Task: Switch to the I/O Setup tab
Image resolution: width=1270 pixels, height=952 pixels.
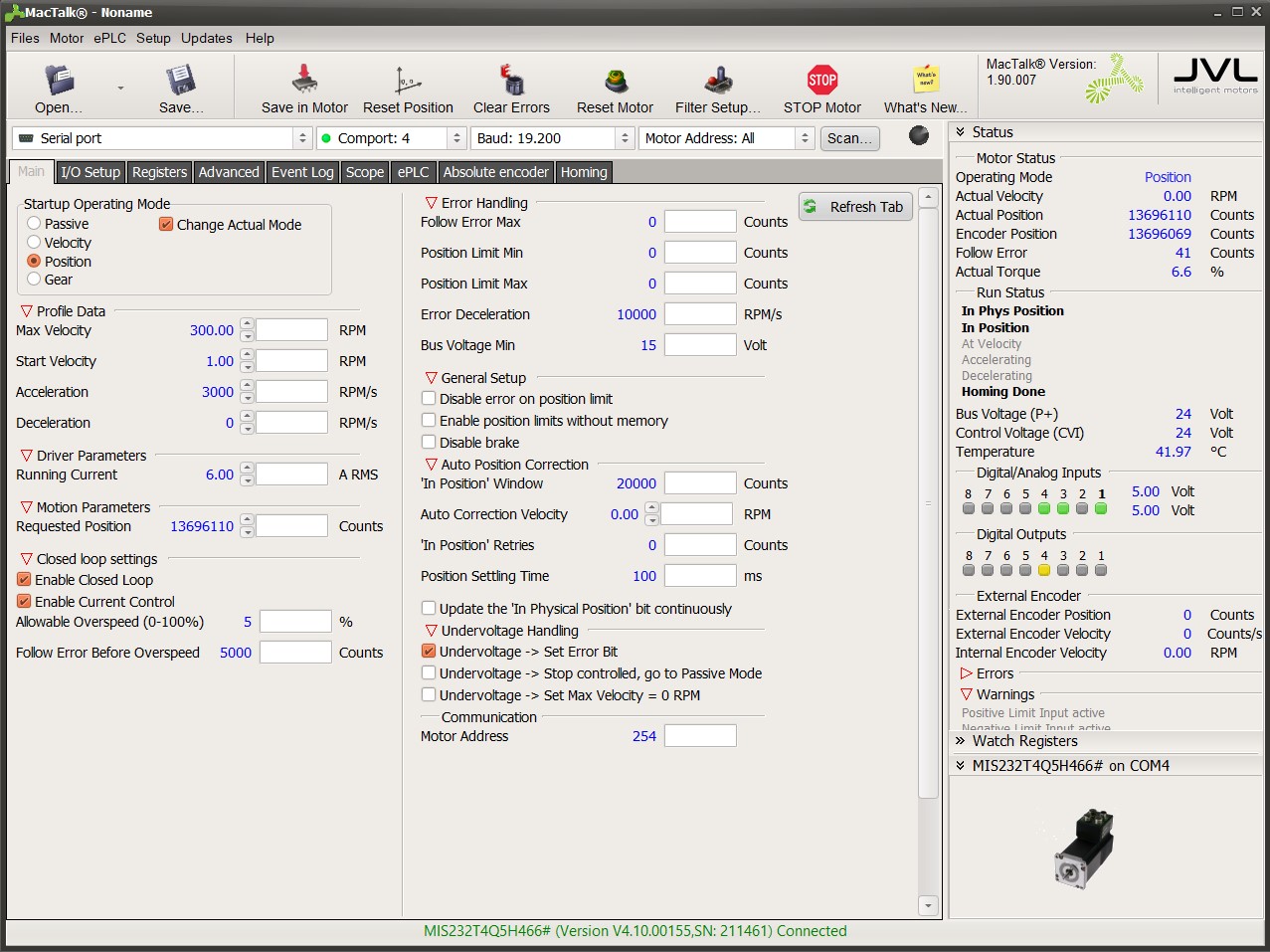Action: [91, 172]
